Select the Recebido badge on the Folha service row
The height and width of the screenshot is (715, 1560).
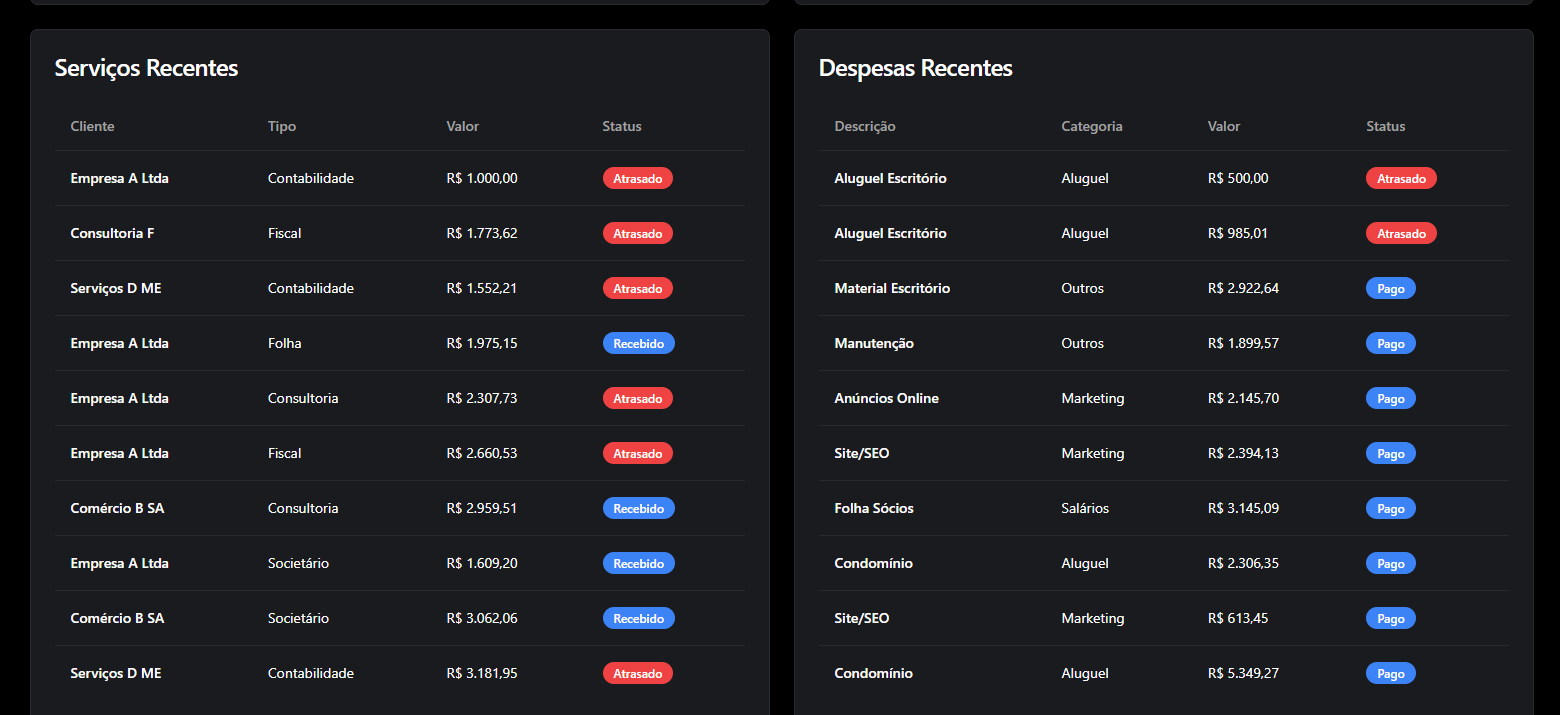pyautogui.click(x=638, y=343)
